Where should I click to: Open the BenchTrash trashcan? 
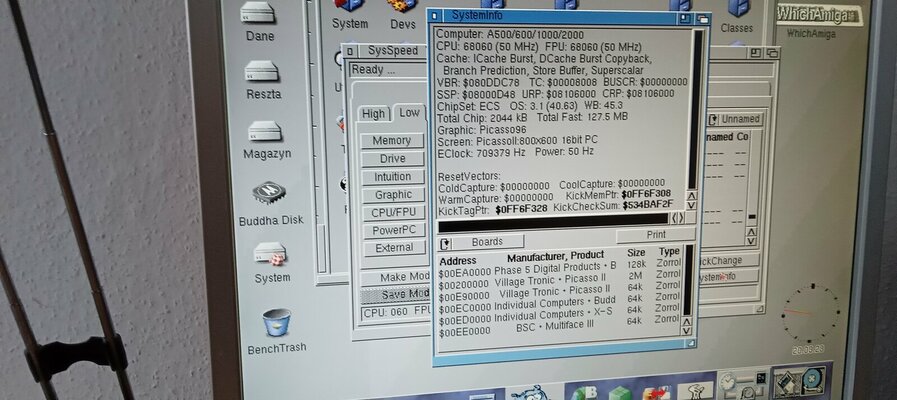[x=275, y=323]
